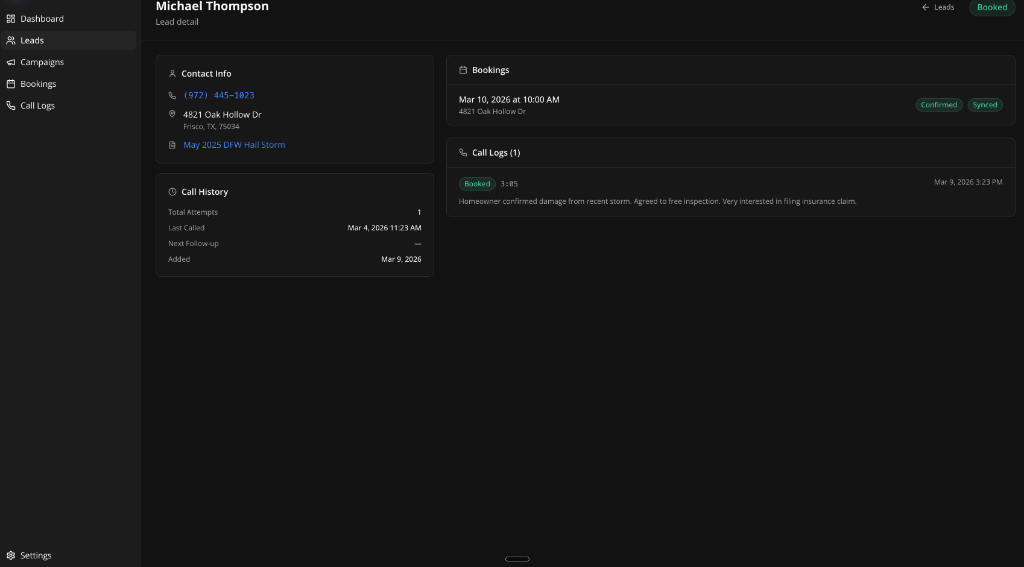
Task: Open the May 2025 DFW Hail Storm campaign link
Action: [234, 145]
